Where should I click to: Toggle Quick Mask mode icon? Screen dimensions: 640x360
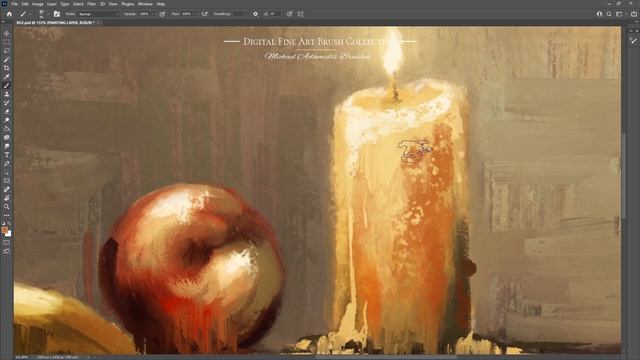click(7, 243)
